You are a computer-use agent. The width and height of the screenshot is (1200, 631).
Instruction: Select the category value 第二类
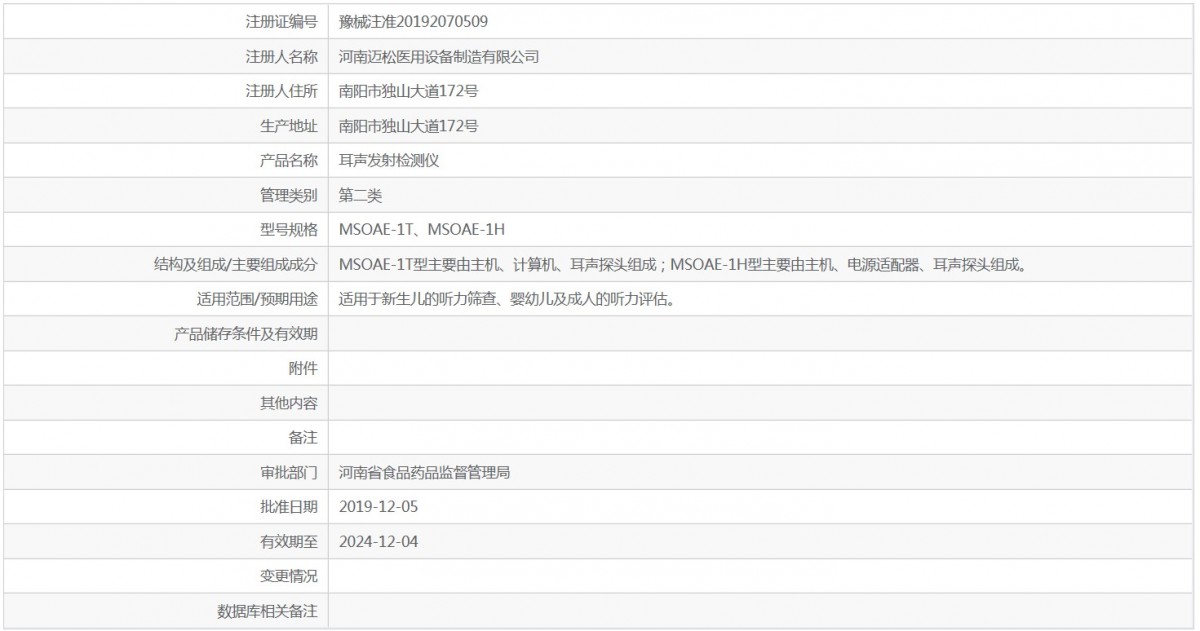point(361,195)
